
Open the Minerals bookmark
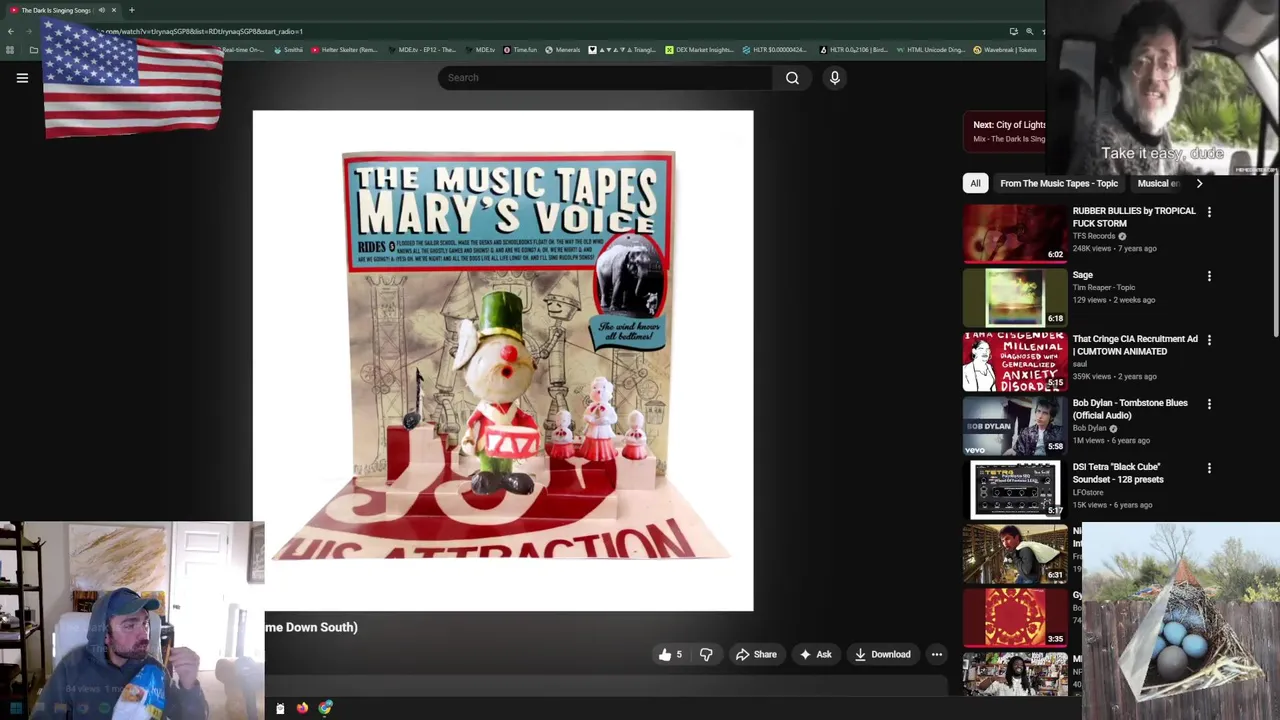point(563,50)
